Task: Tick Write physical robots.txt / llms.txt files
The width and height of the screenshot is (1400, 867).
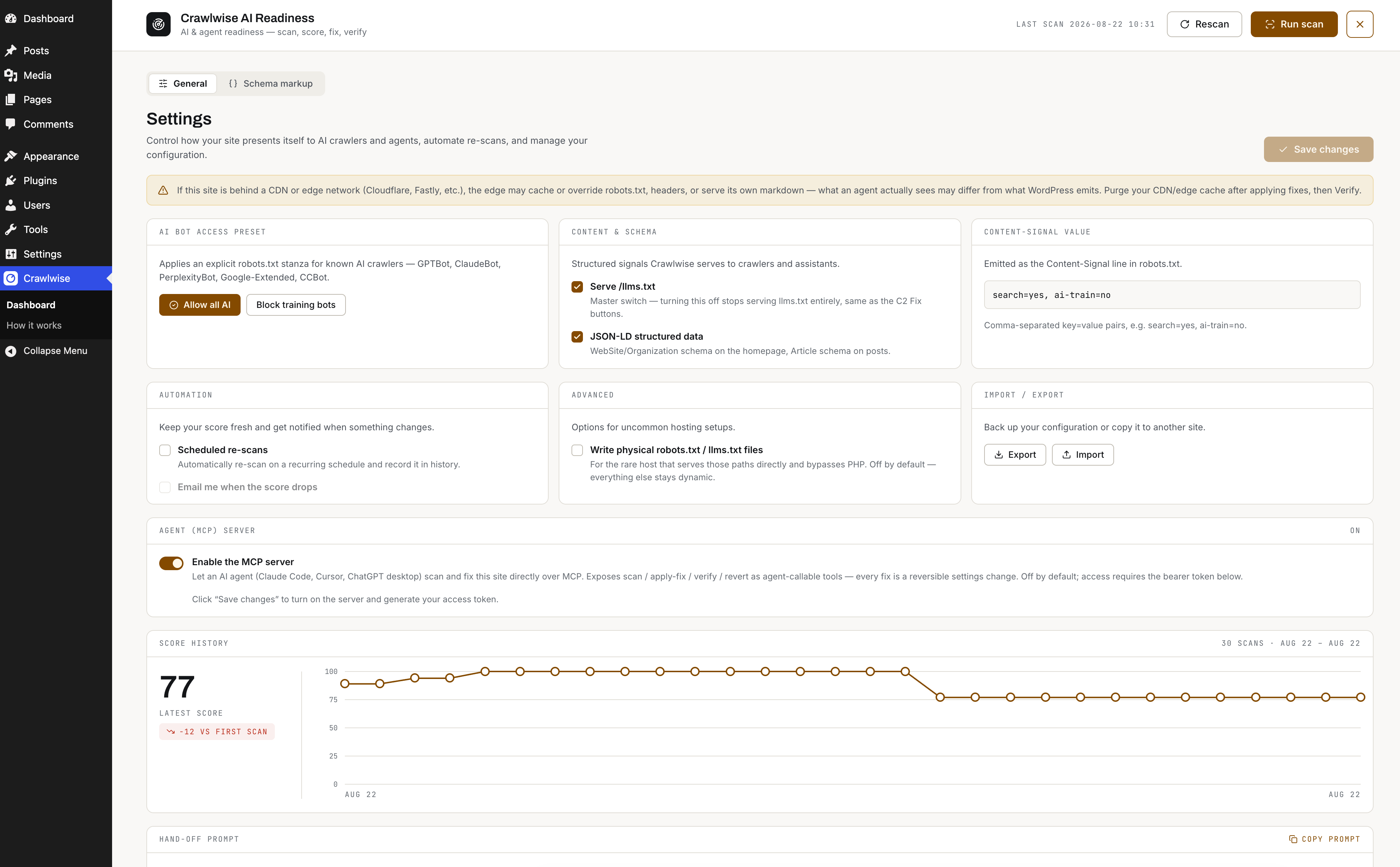Action: point(577,450)
